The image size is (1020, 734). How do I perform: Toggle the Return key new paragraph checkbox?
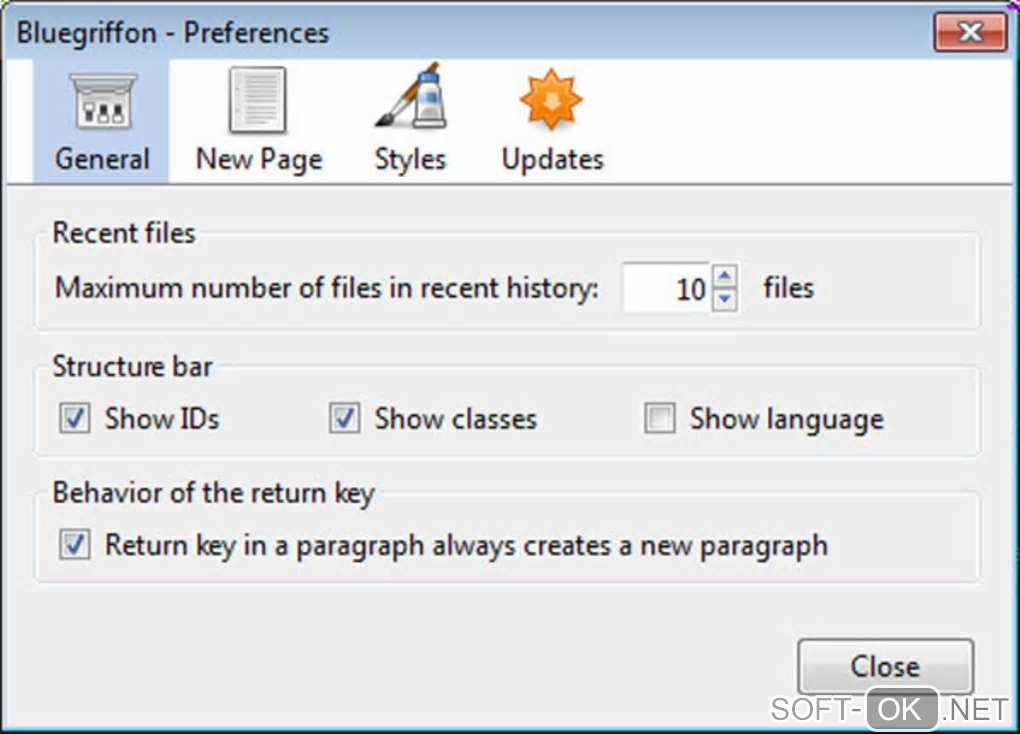[x=74, y=546]
